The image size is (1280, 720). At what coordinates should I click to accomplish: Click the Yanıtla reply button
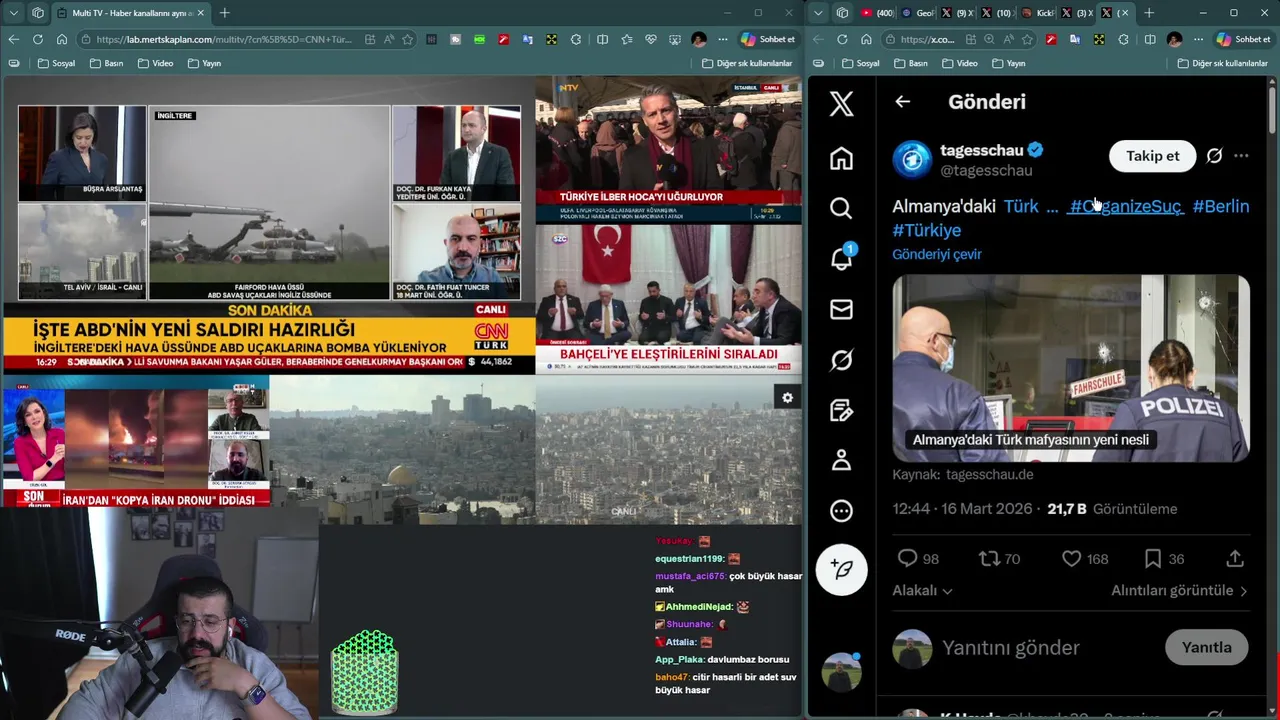click(1206, 647)
